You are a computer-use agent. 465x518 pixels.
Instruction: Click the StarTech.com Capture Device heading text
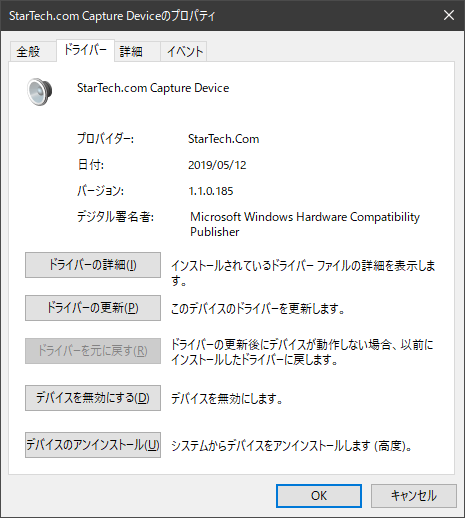pyautogui.click(x=153, y=88)
